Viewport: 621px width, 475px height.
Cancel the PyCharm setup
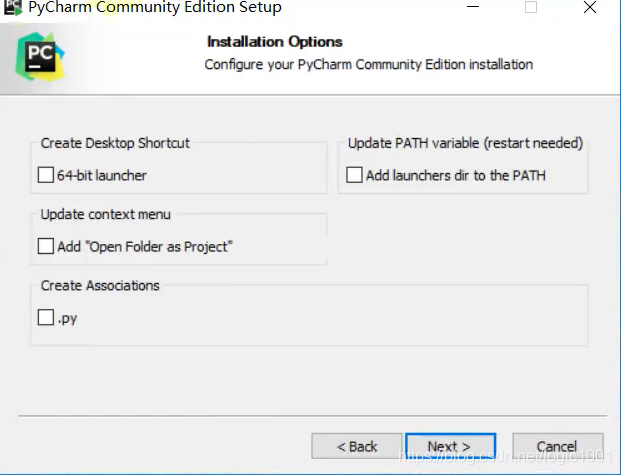point(558,446)
